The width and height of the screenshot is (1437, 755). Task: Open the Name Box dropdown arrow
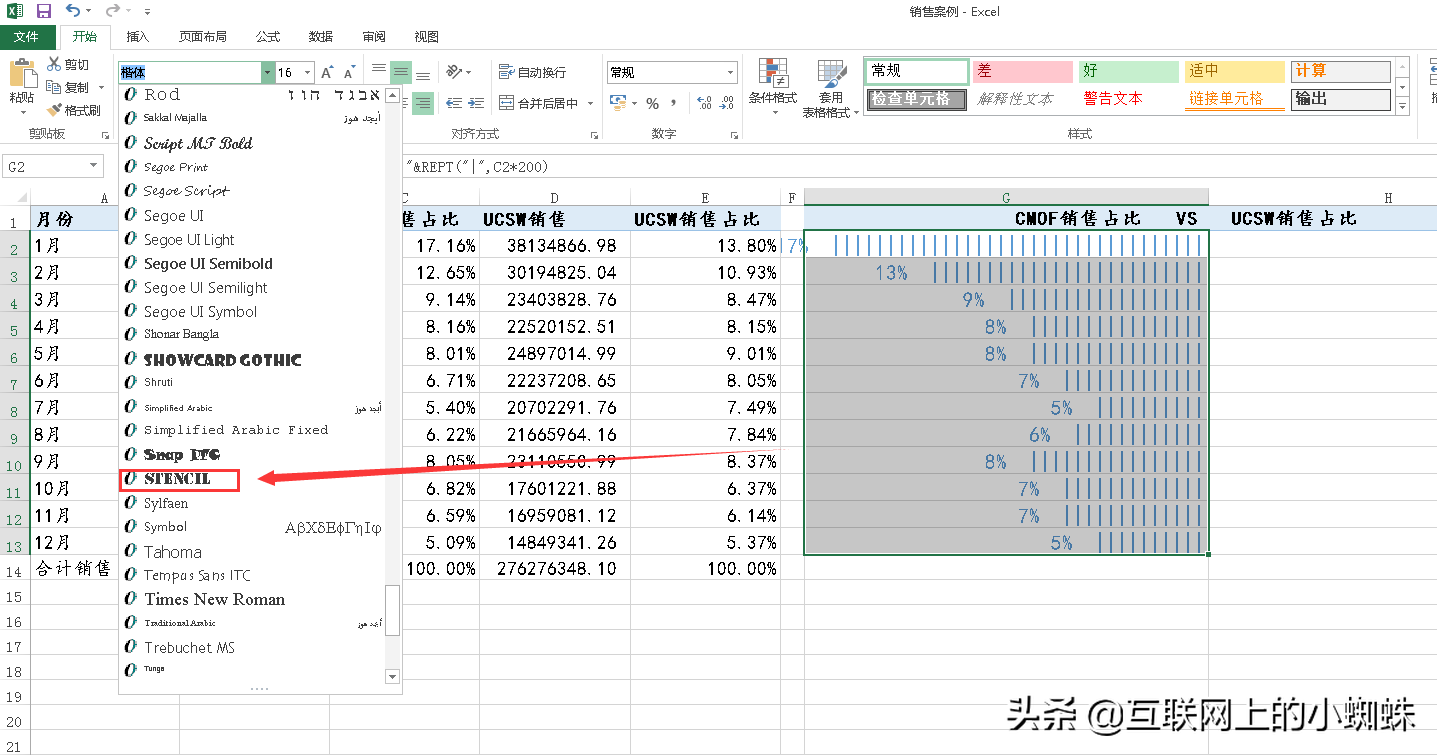(x=94, y=167)
